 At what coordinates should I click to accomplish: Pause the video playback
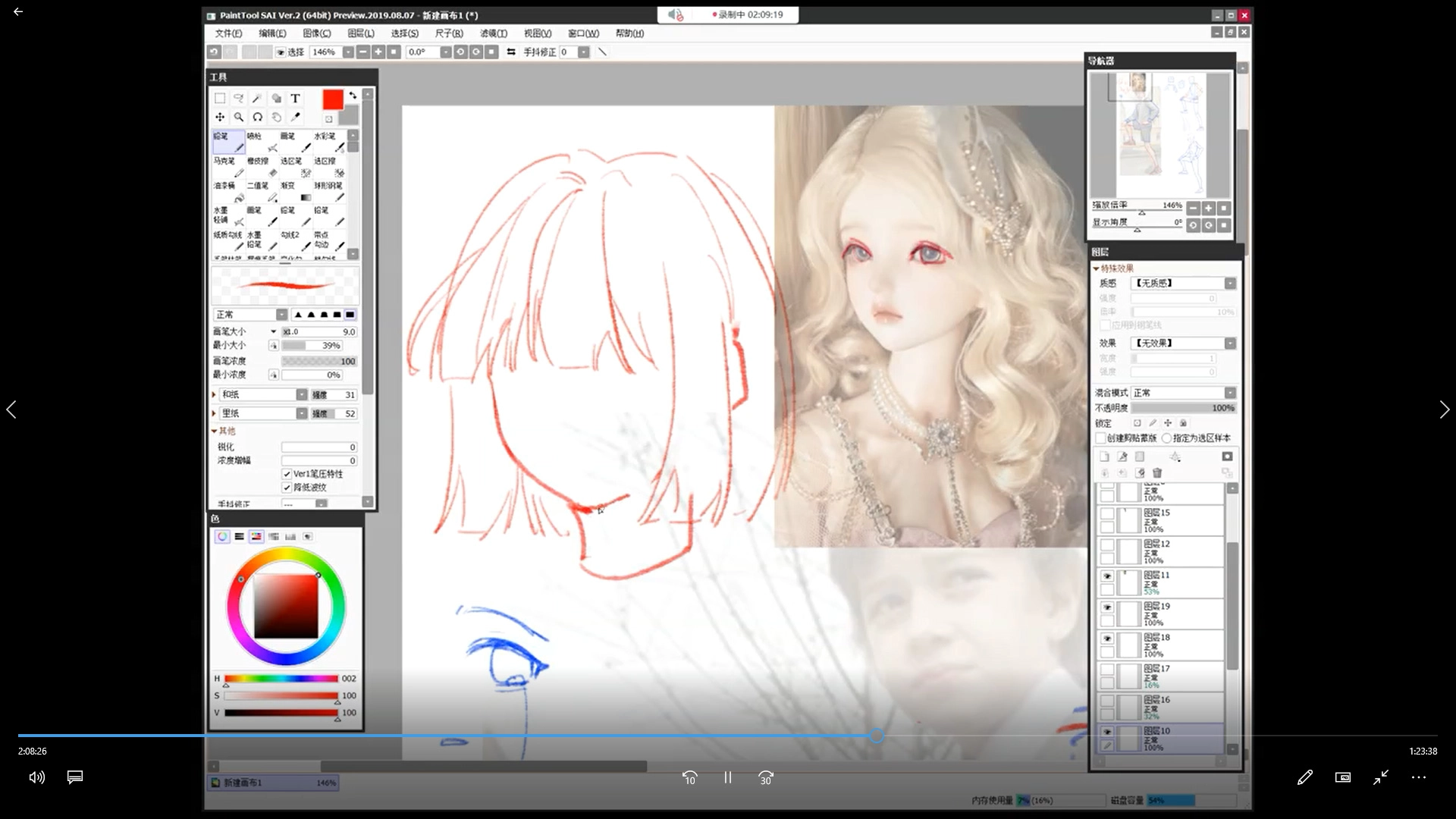(727, 777)
